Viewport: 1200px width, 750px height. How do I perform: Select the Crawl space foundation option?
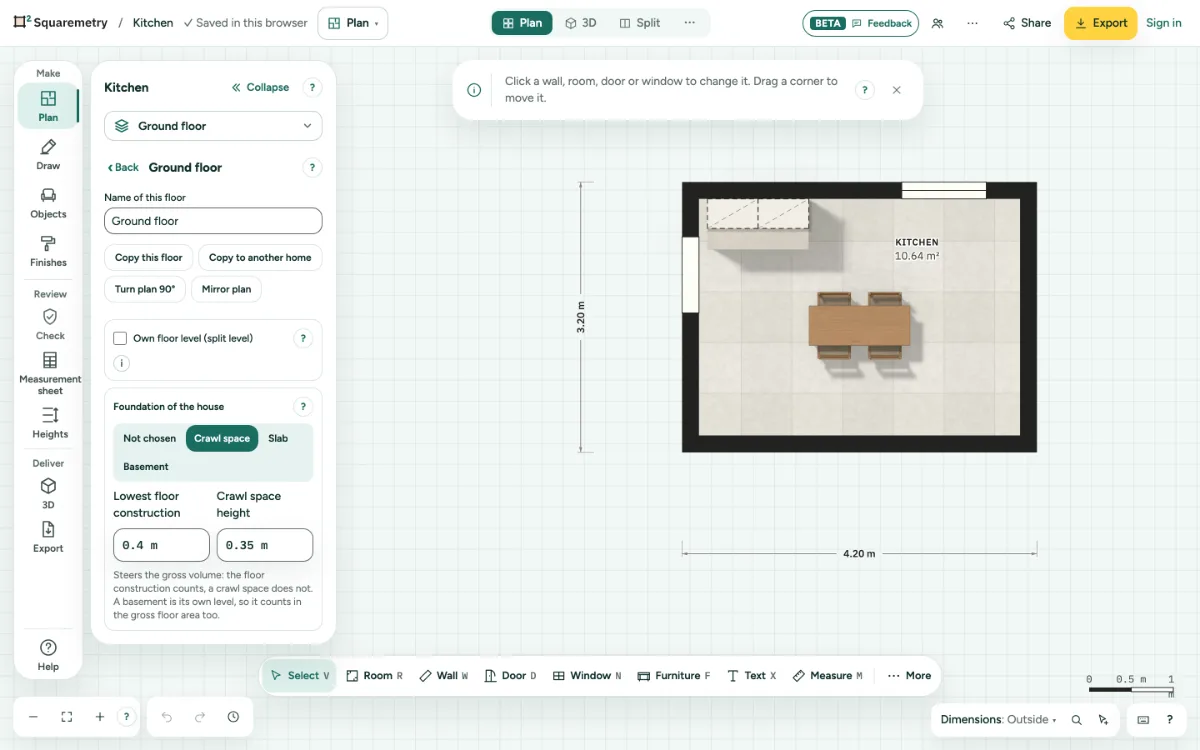click(222, 438)
